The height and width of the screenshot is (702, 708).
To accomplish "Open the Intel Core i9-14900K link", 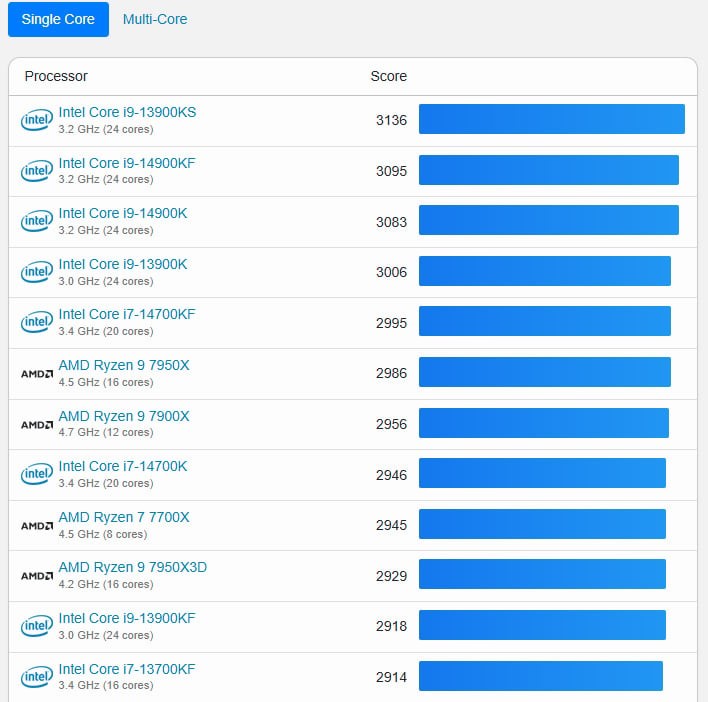I will (x=123, y=213).
